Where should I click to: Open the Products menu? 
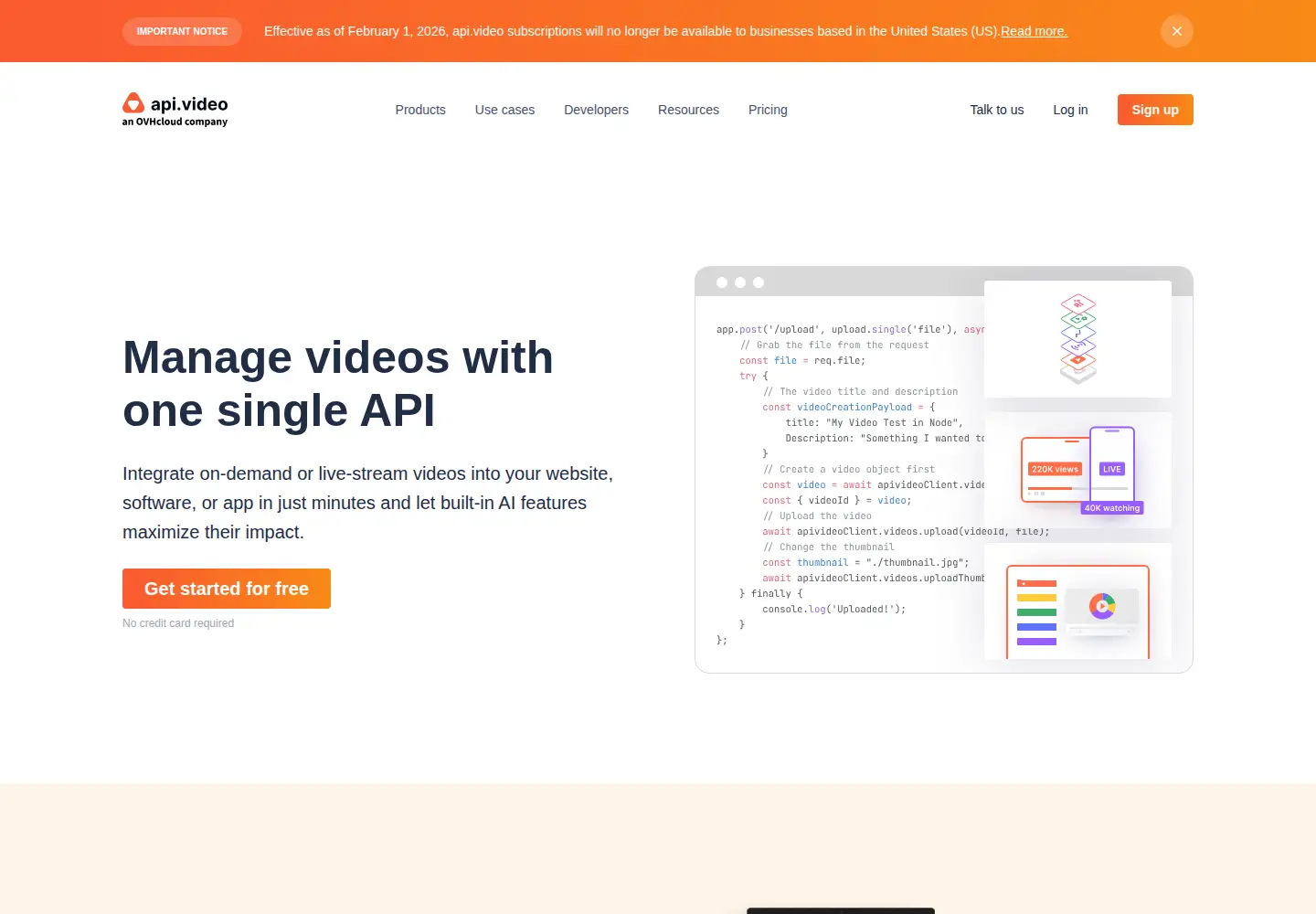420,110
